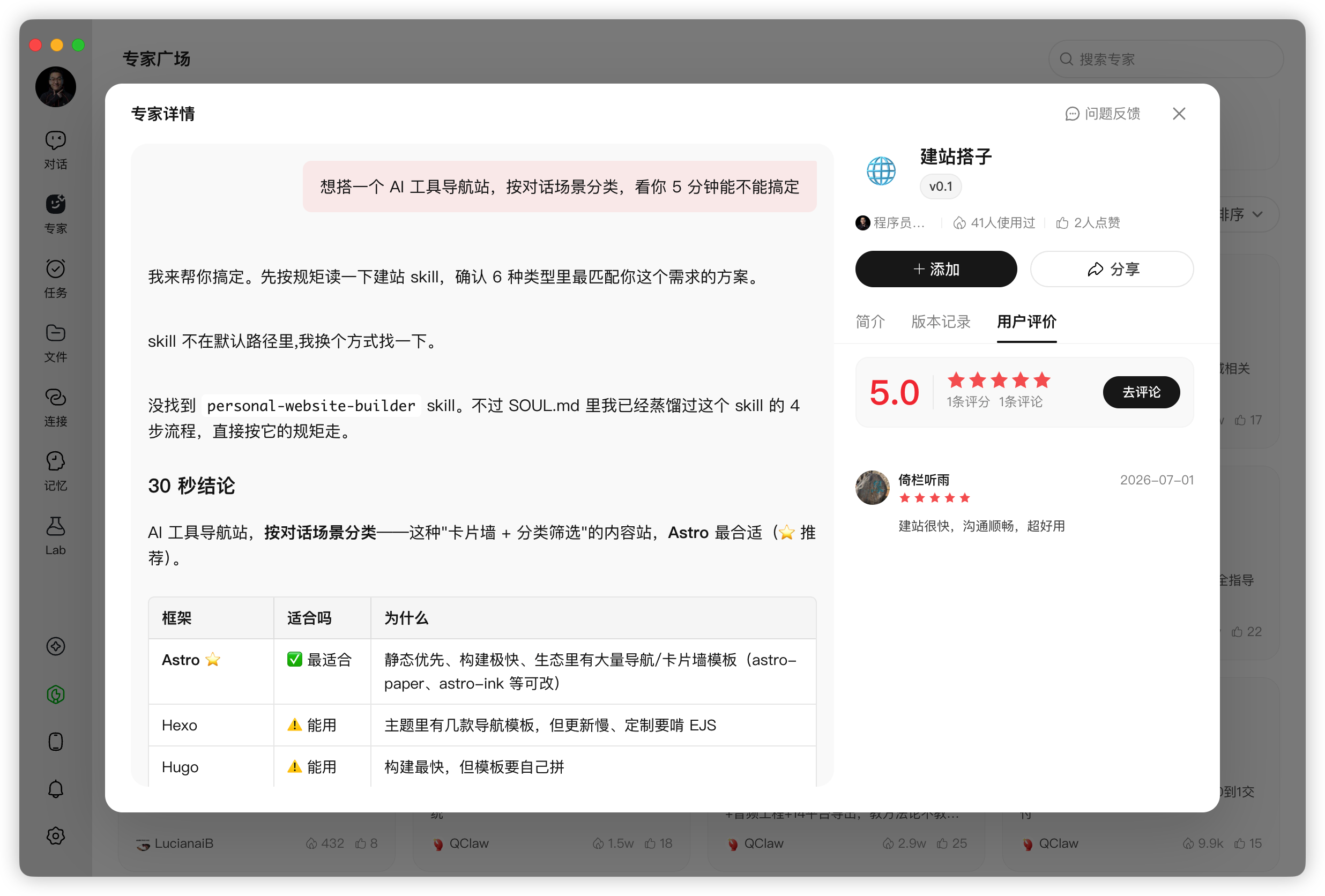Click 1条评论 count text
Viewport: 1325px width, 896px height.
coord(1021,402)
